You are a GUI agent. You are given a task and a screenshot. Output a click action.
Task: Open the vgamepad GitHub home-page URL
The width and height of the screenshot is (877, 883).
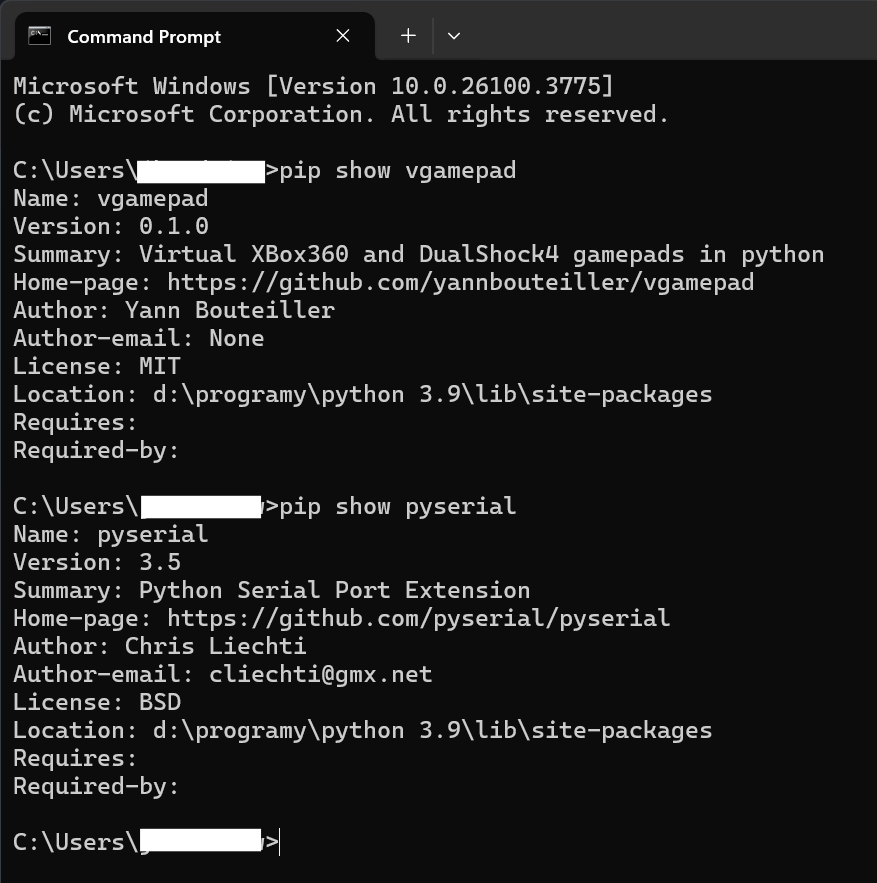click(460, 282)
